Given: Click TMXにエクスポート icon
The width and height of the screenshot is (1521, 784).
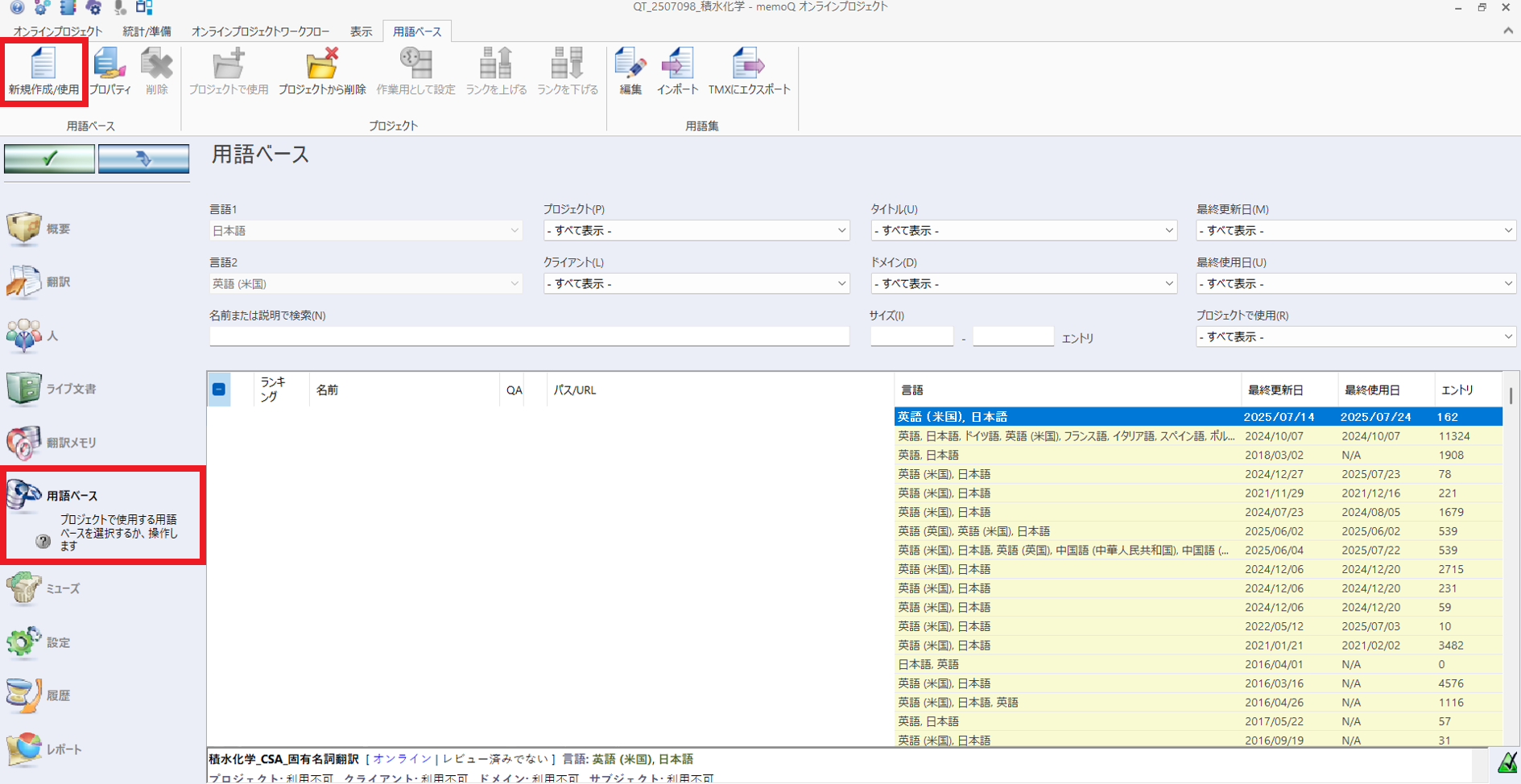Looking at the screenshot, I should click(x=749, y=72).
